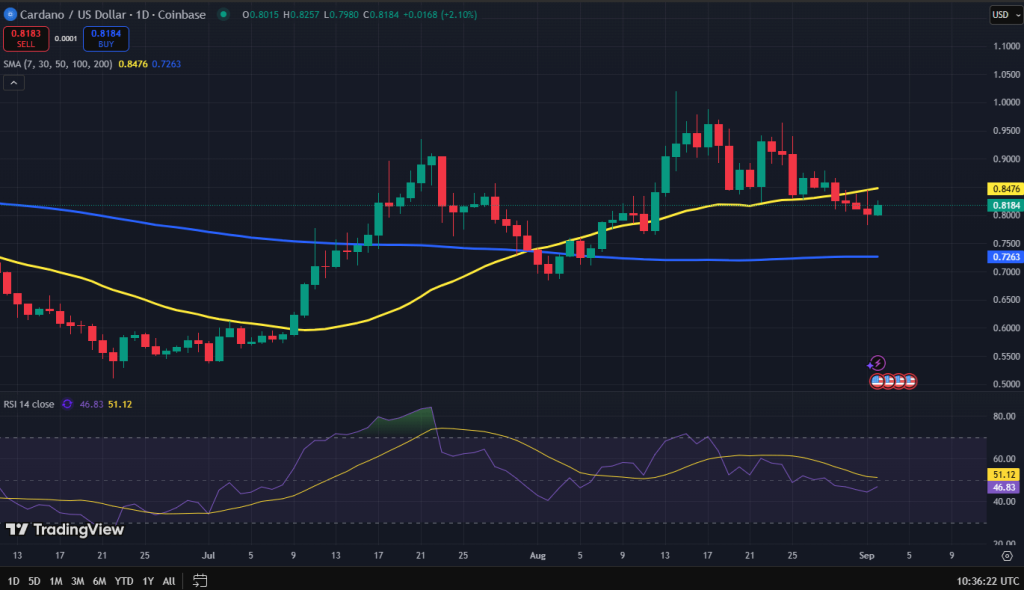Click the Sep label on the date axis

pyautogui.click(x=867, y=555)
